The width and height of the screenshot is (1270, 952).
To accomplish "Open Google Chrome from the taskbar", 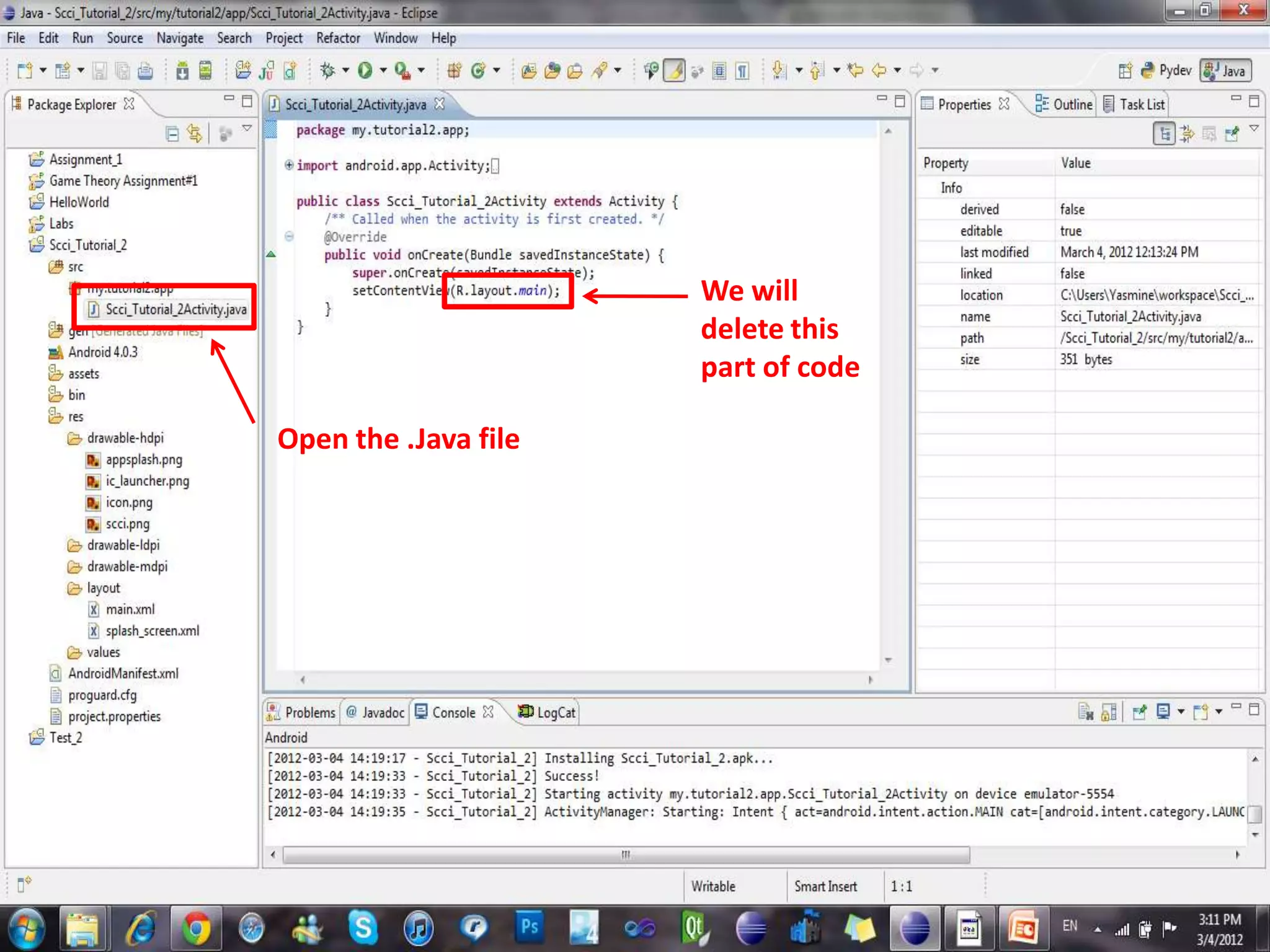I will [x=196, y=928].
